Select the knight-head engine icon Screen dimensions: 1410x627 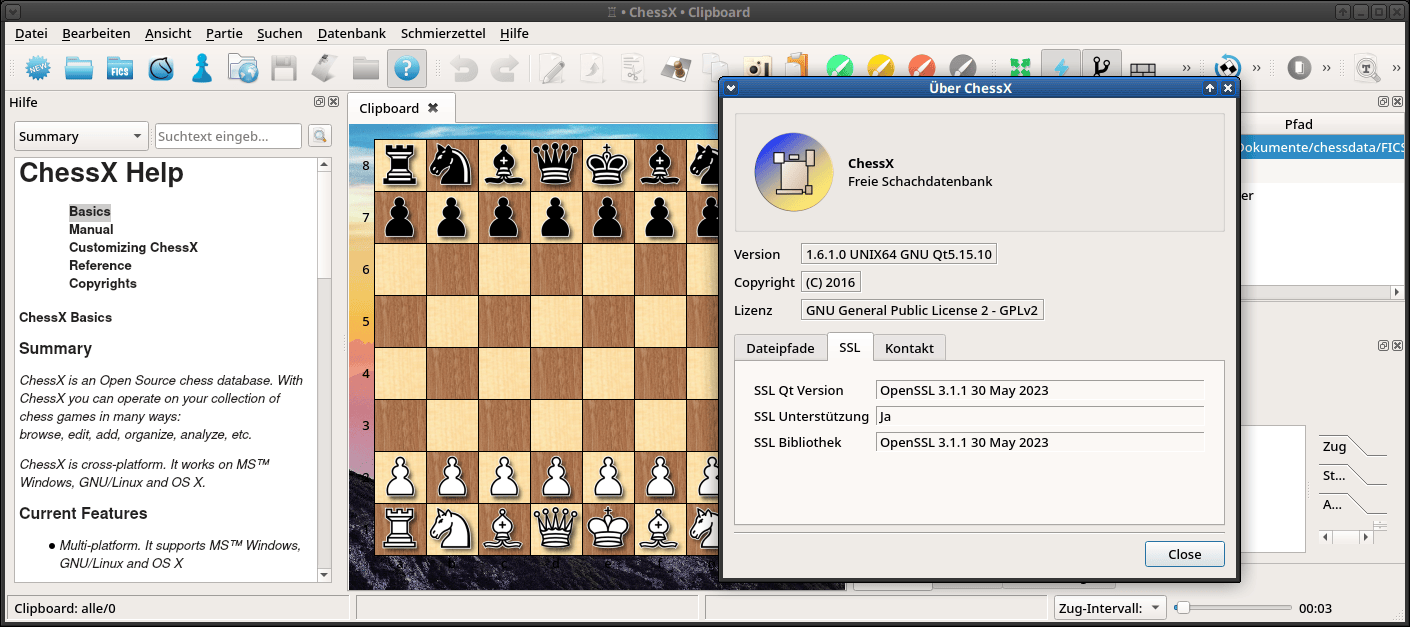160,69
